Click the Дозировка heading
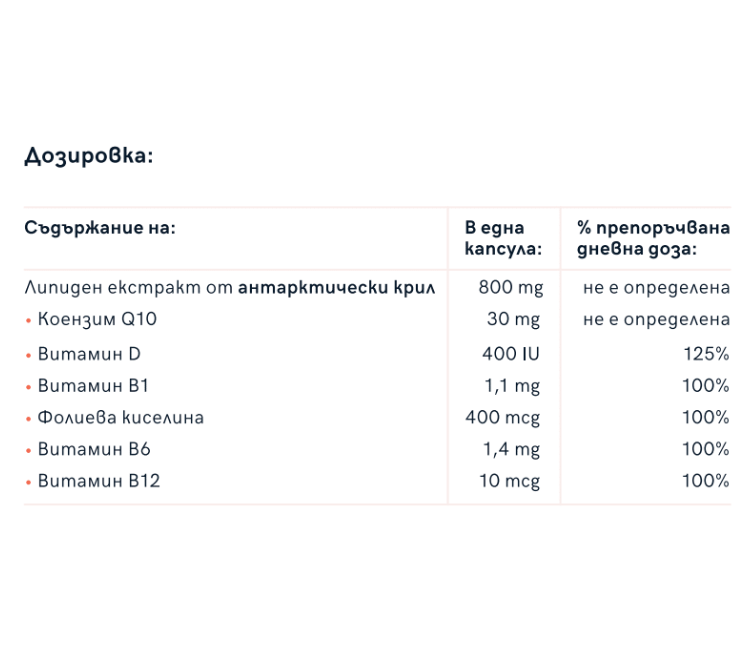Image resolution: width=744 pixels, height=662 pixels. 89,156
